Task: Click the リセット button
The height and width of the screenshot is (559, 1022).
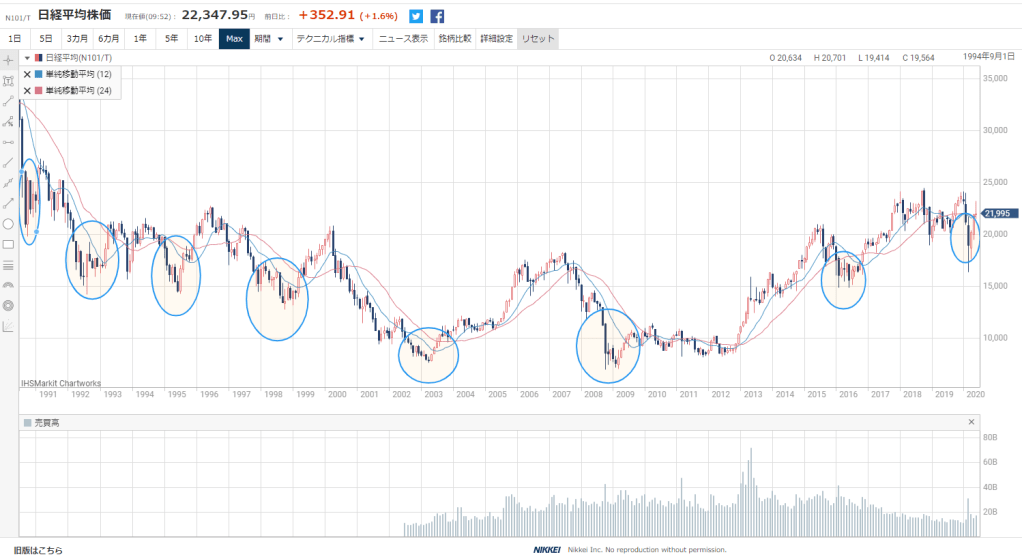Action: [x=538, y=39]
